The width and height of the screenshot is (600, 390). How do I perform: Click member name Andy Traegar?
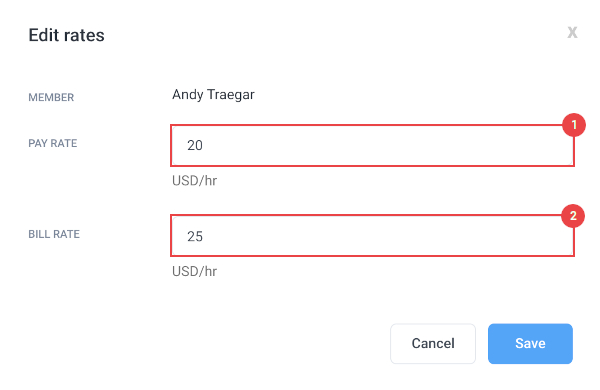pos(213,95)
